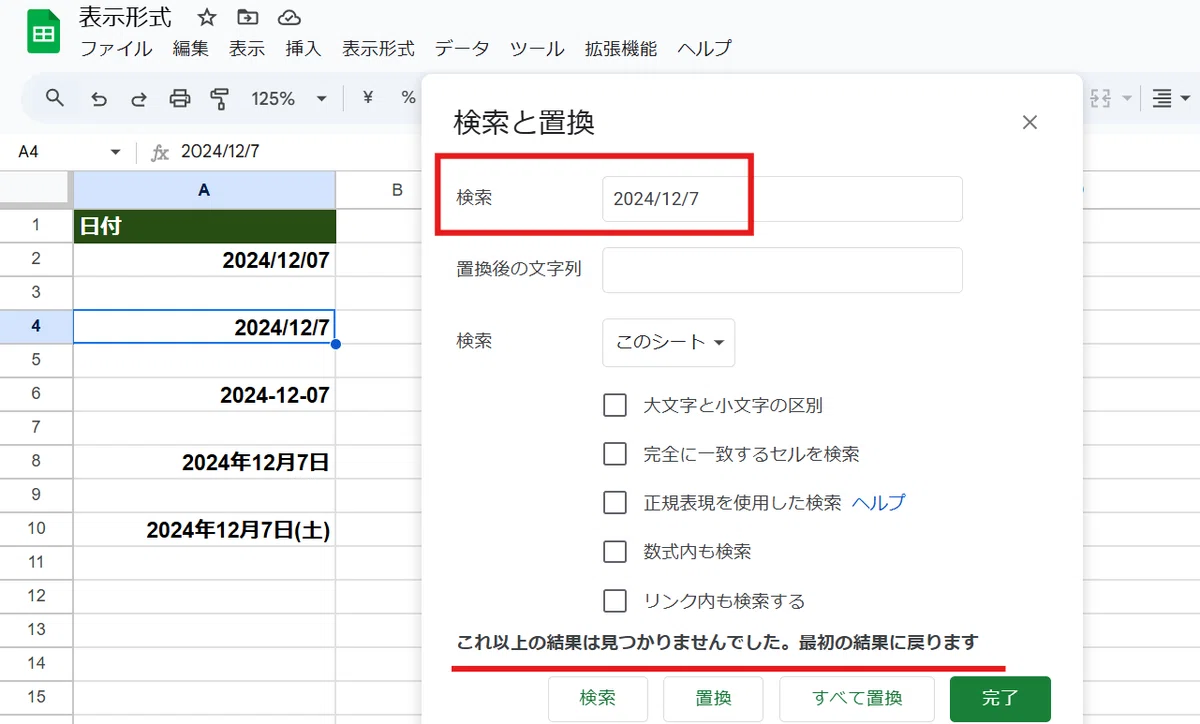The height and width of the screenshot is (724, 1200).
Task: Open the horizontal align toolbar button
Action: coord(1161,98)
